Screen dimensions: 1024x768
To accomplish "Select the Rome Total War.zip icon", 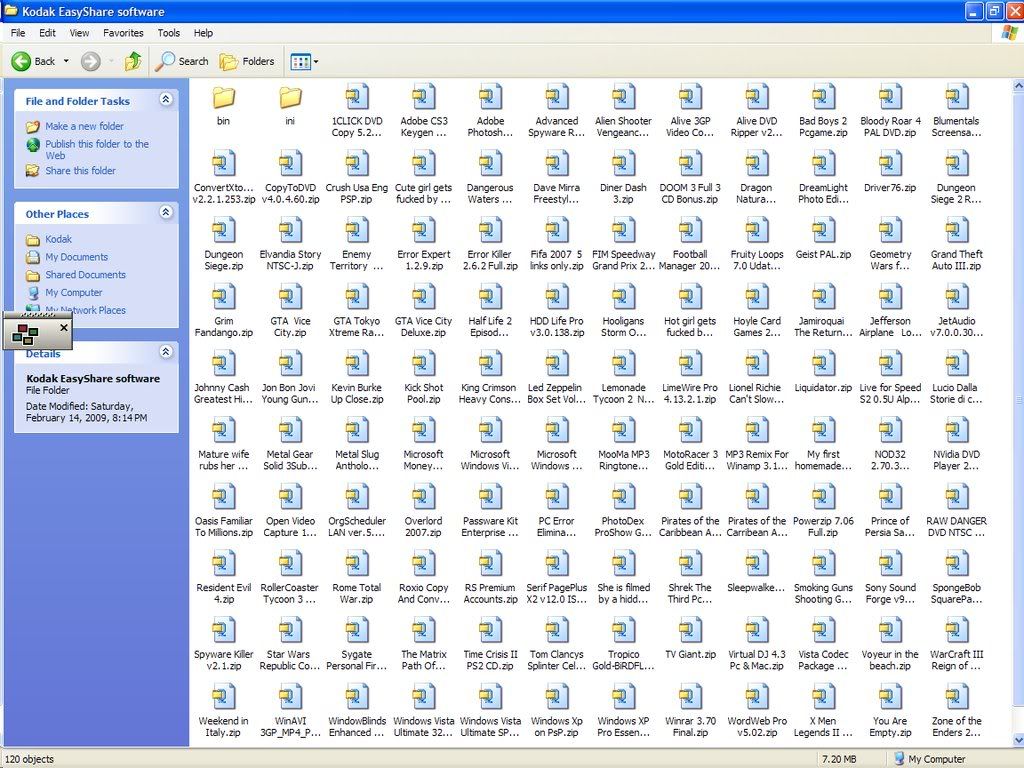I will (x=357, y=564).
